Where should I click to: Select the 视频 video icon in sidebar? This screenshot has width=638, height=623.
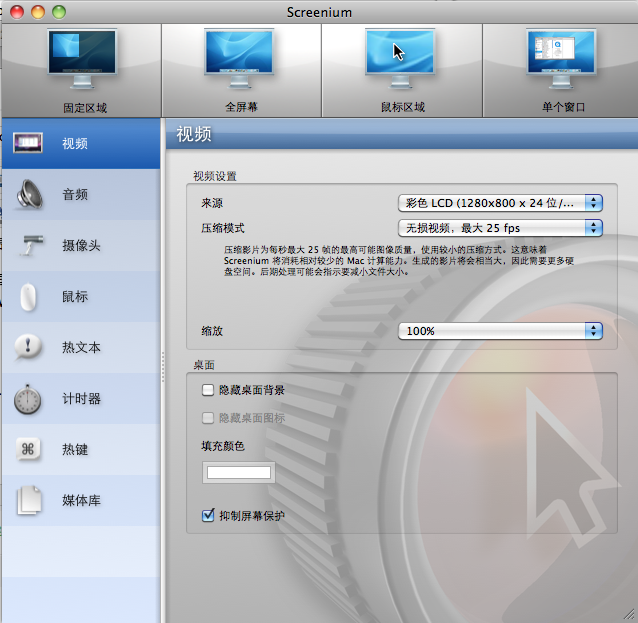pyautogui.click(x=28, y=143)
